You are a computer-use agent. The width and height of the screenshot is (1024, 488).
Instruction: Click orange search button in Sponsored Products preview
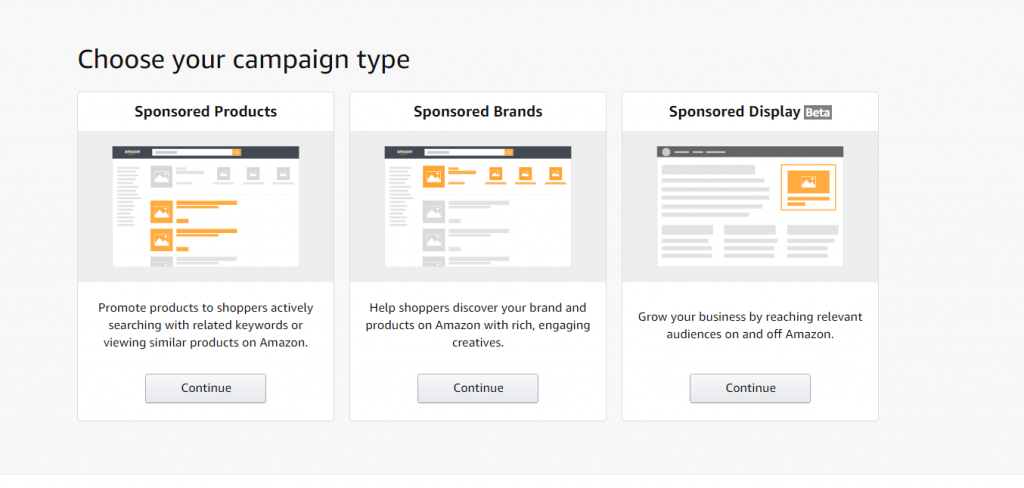237,152
